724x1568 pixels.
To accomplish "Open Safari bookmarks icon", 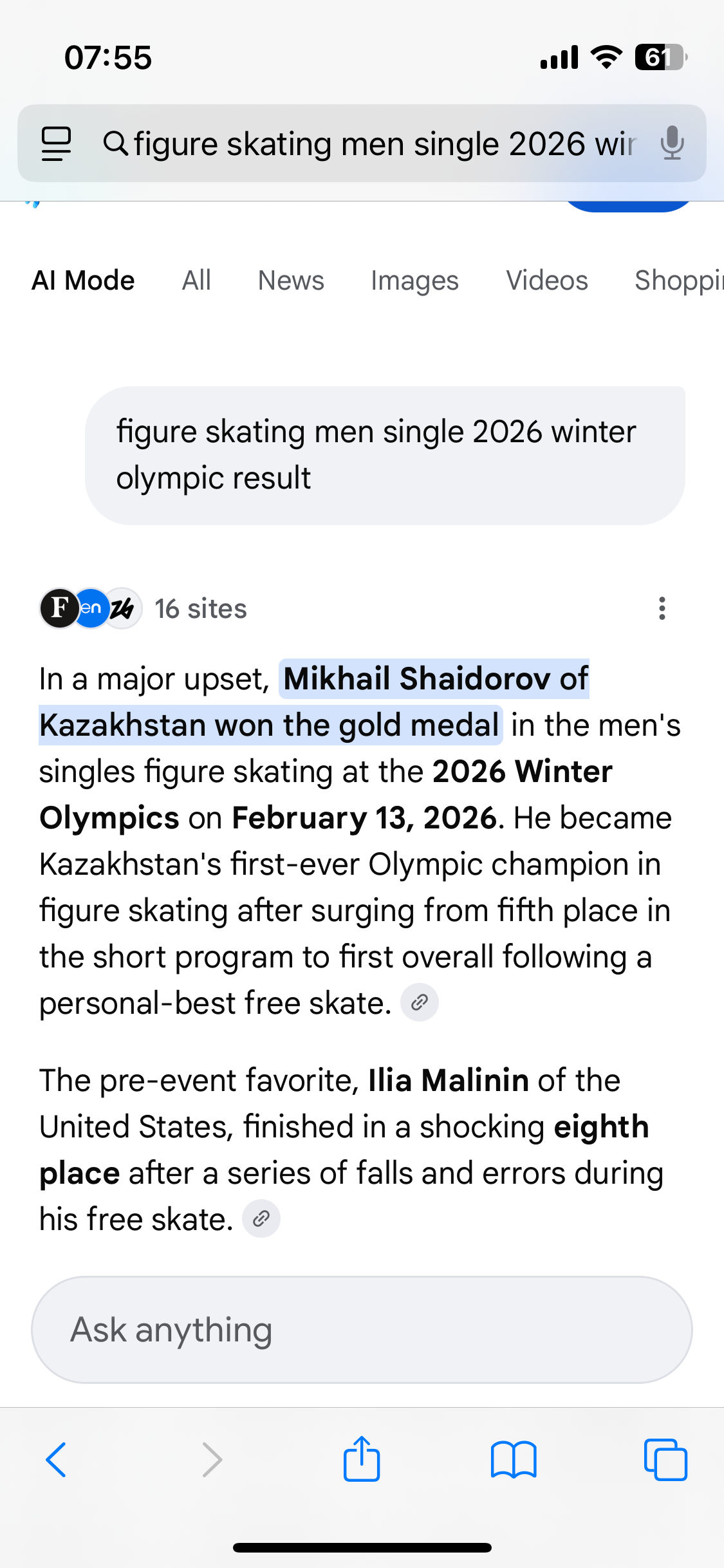I will point(513,1460).
